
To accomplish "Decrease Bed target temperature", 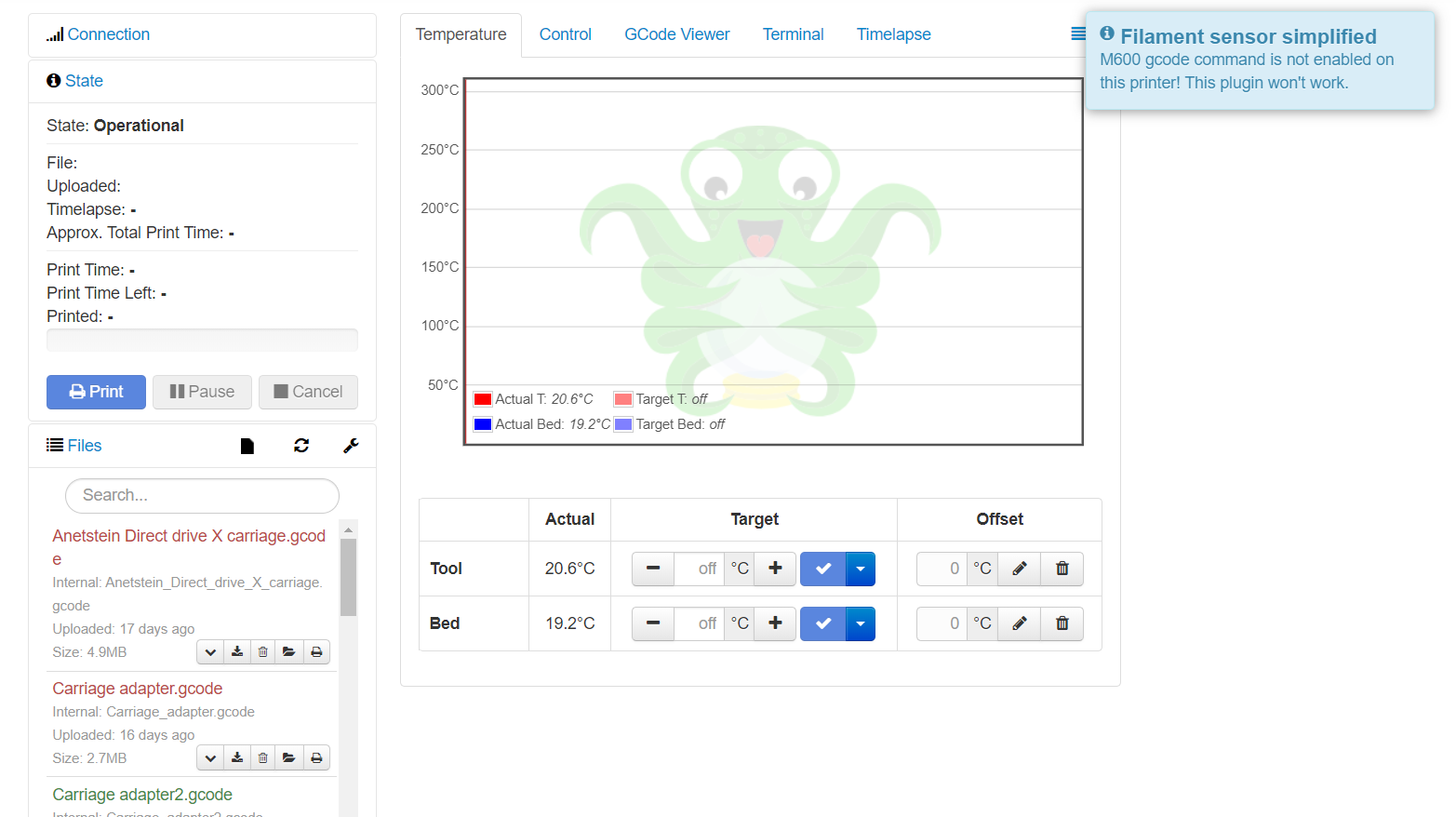I will [x=653, y=623].
